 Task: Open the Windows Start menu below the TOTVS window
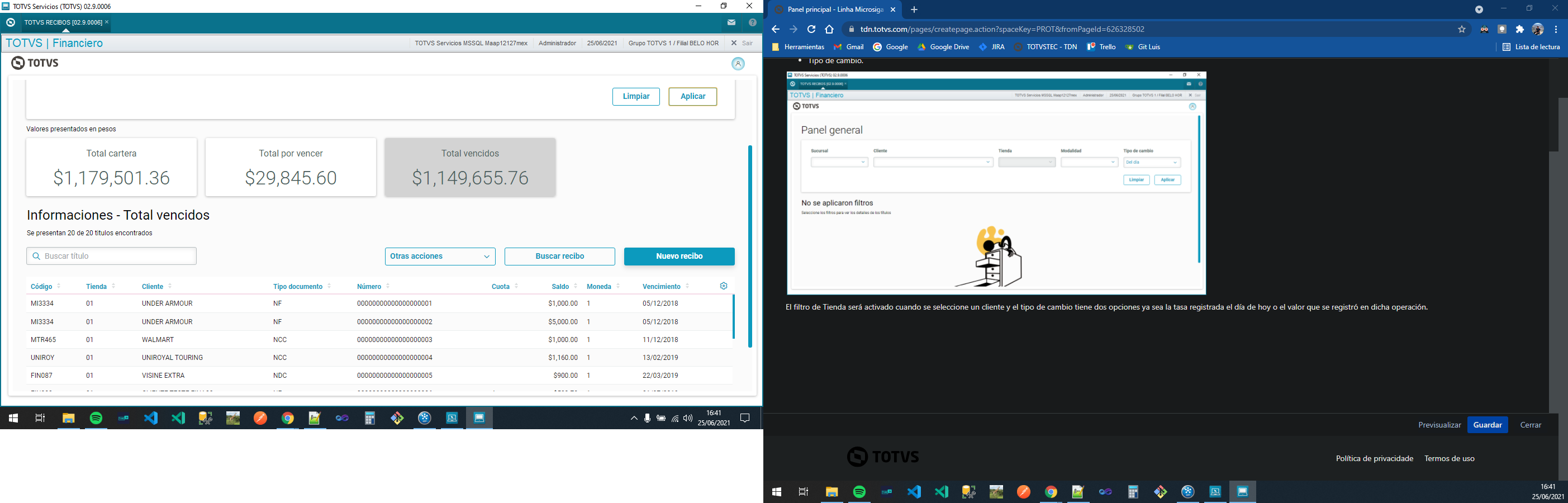point(13,419)
